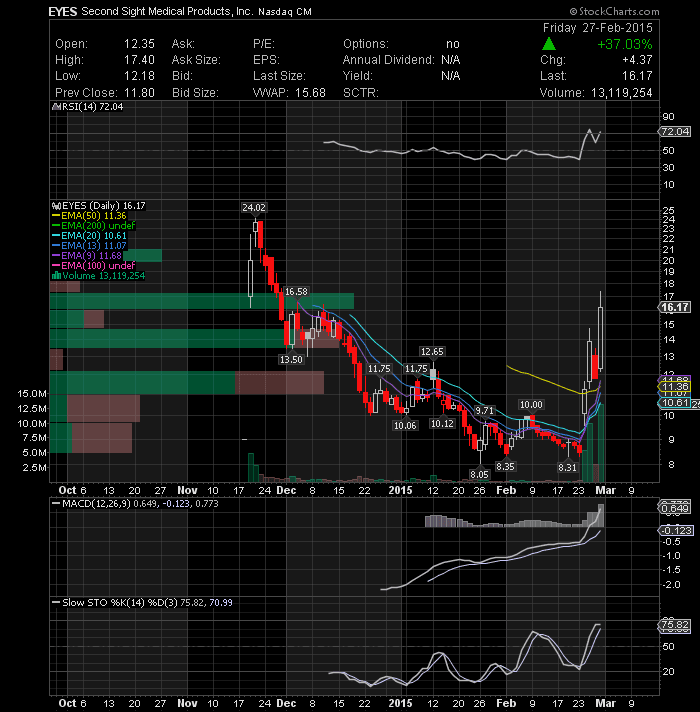
Task: Click the 'EPS:' label
Action: click(266, 60)
